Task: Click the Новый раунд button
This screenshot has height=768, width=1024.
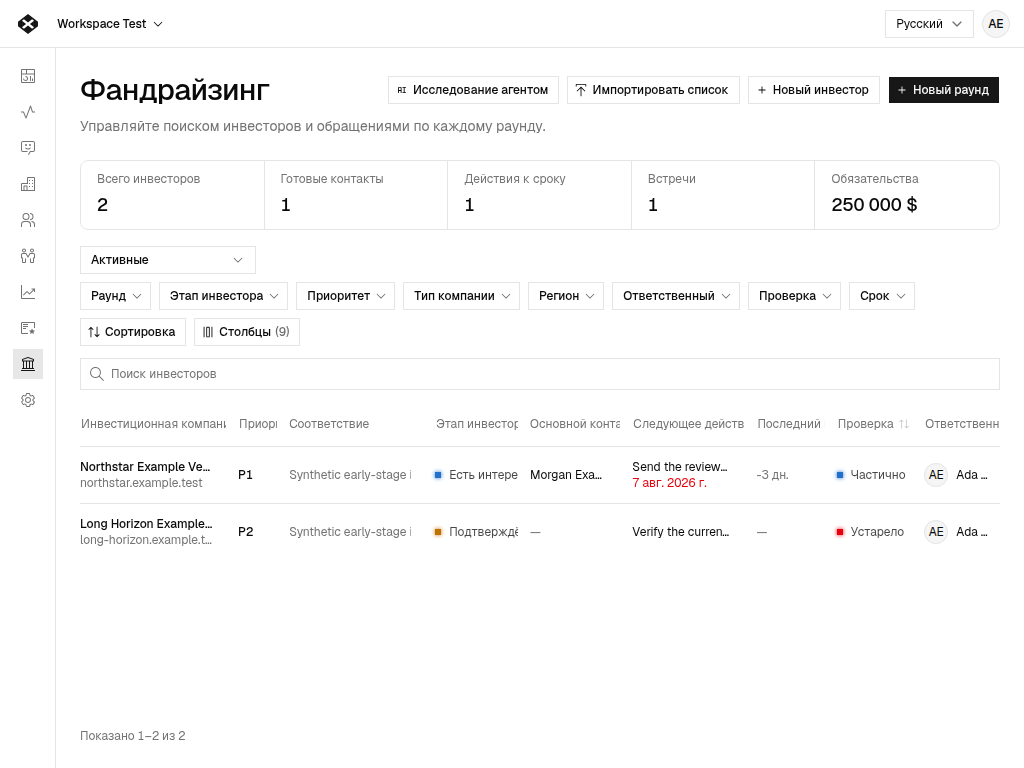Action: coord(944,90)
